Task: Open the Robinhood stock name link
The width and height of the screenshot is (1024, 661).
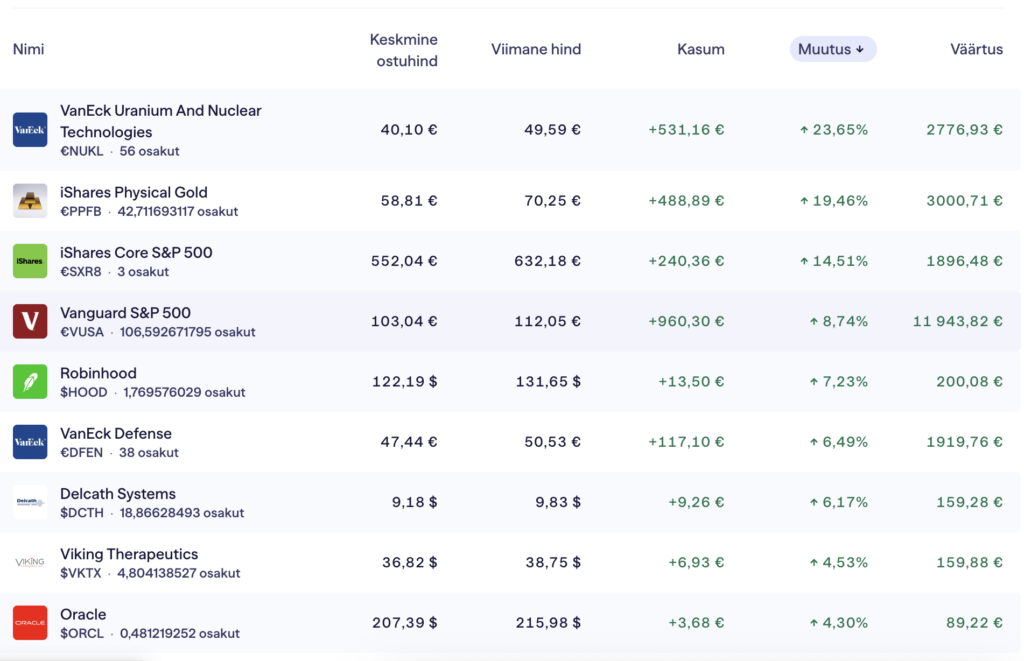Action: (98, 373)
